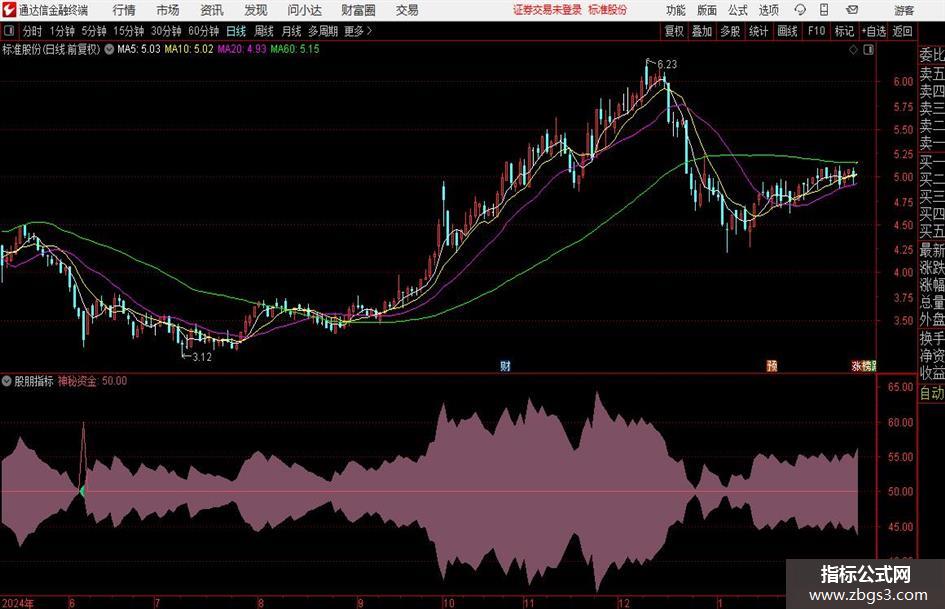Switch to the 15分钟 period tab

click(x=129, y=31)
